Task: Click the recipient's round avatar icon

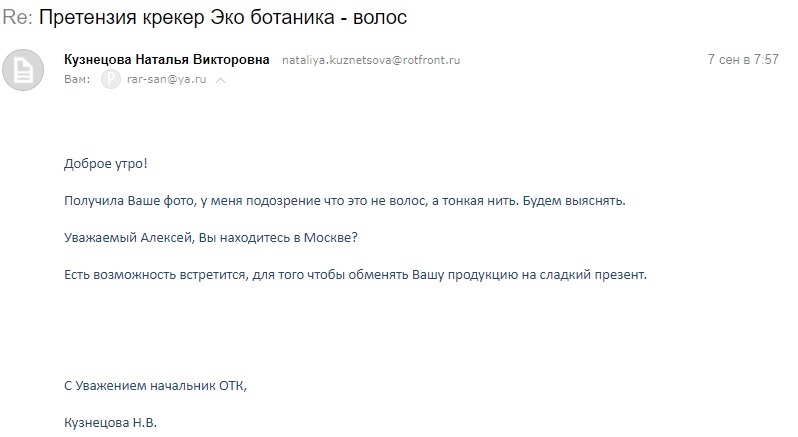Action: 110,79
